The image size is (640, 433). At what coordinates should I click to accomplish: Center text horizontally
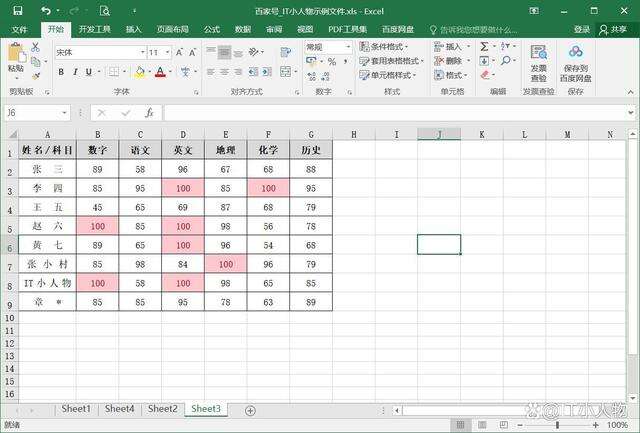pyautogui.click(x=224, y=72)
